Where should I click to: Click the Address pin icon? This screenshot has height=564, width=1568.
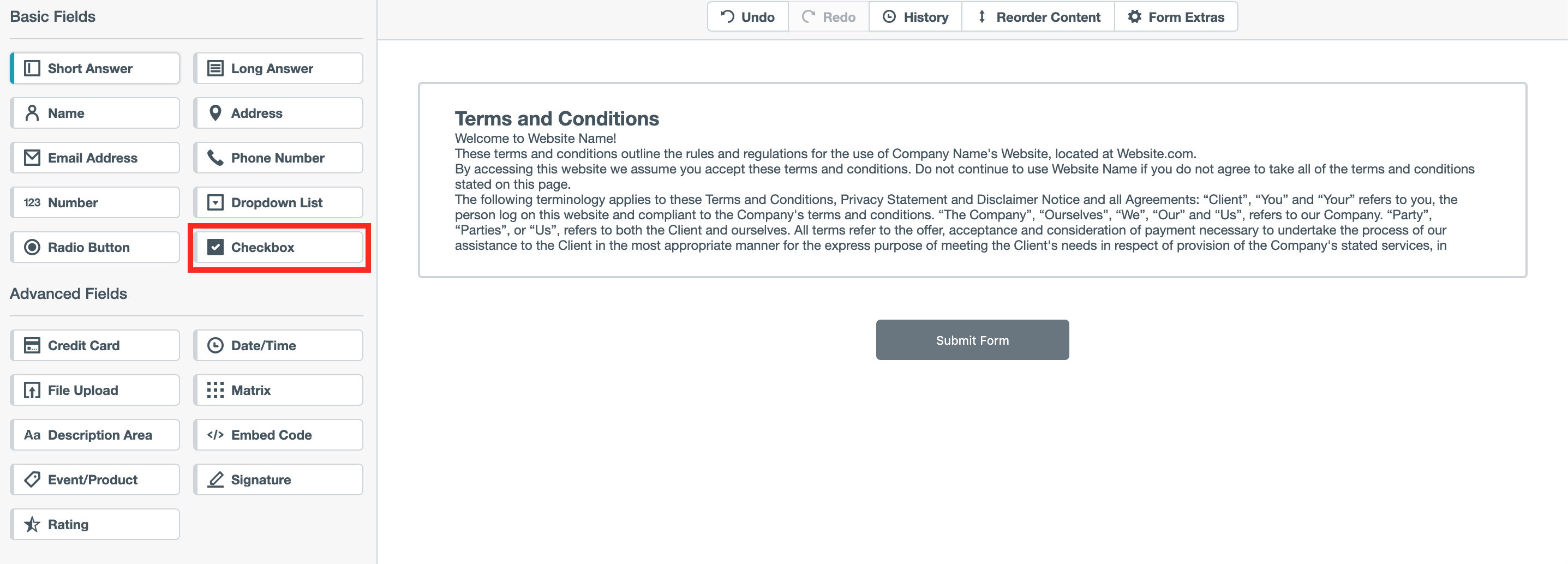point(215,113)
